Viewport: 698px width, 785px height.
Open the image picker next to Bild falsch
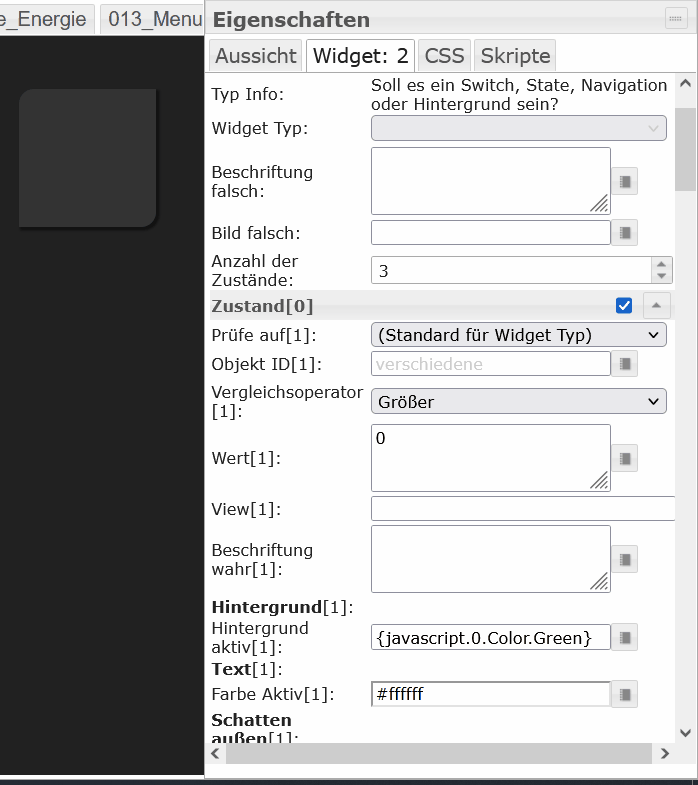coord(625,233)
